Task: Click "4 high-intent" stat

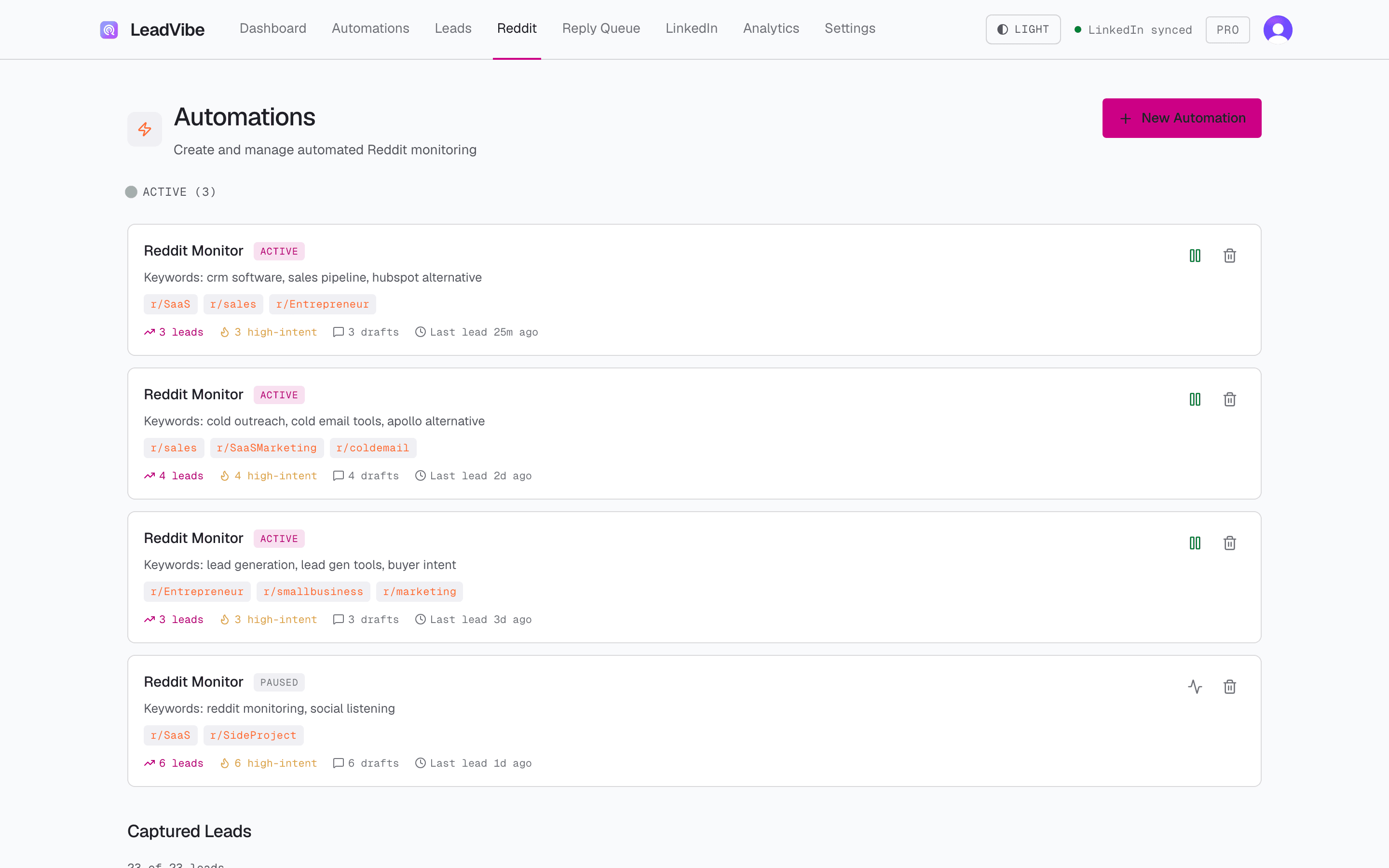Action: point(269,476)
